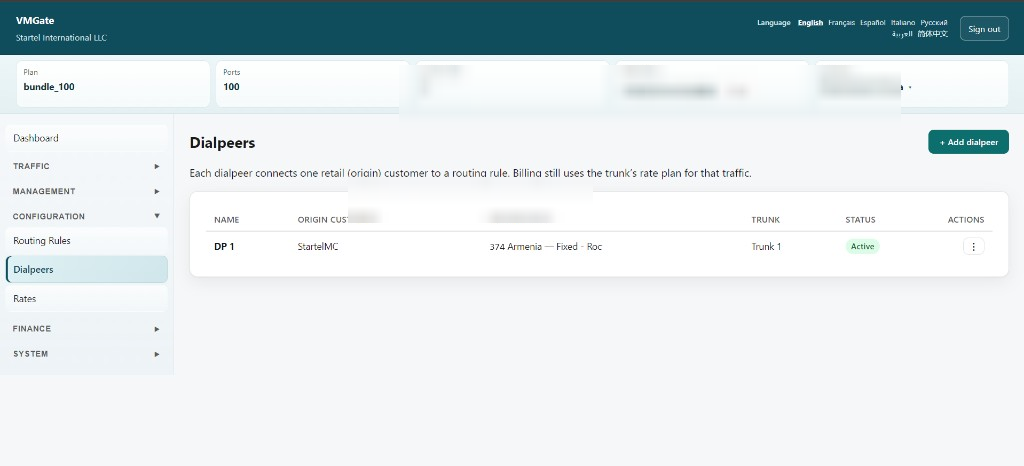Click the Active status badge
The width and height of the screenshot is (1024, 466).
pyautogui.click(x=862, y=246)
